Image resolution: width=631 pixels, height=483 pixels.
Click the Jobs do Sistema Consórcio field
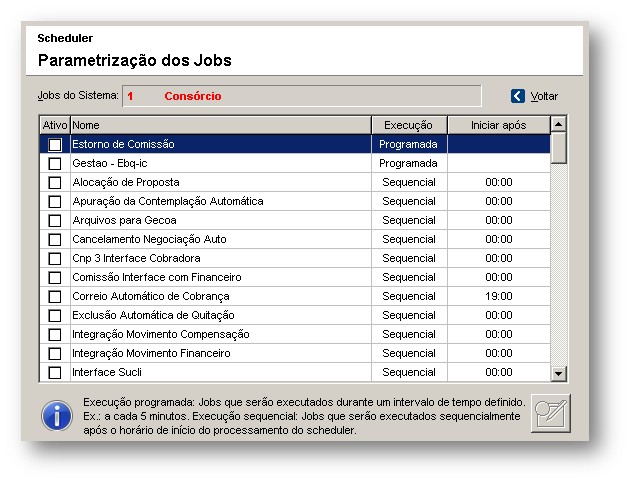302,96
